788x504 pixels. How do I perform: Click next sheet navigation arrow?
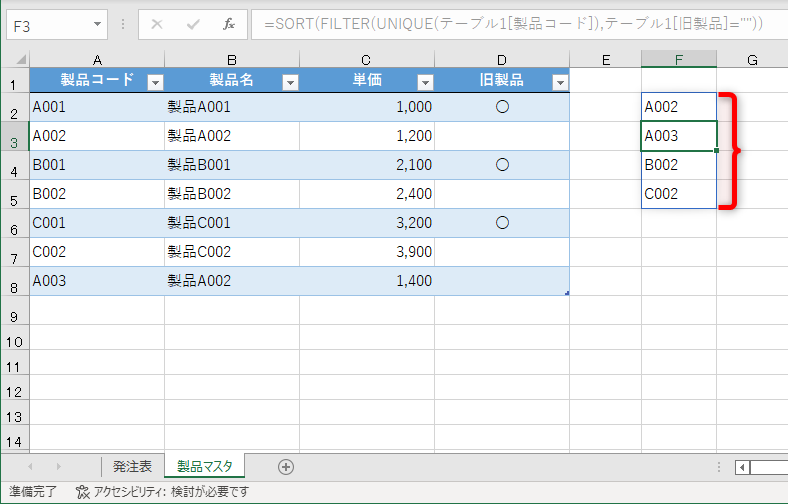click(59, 467)
